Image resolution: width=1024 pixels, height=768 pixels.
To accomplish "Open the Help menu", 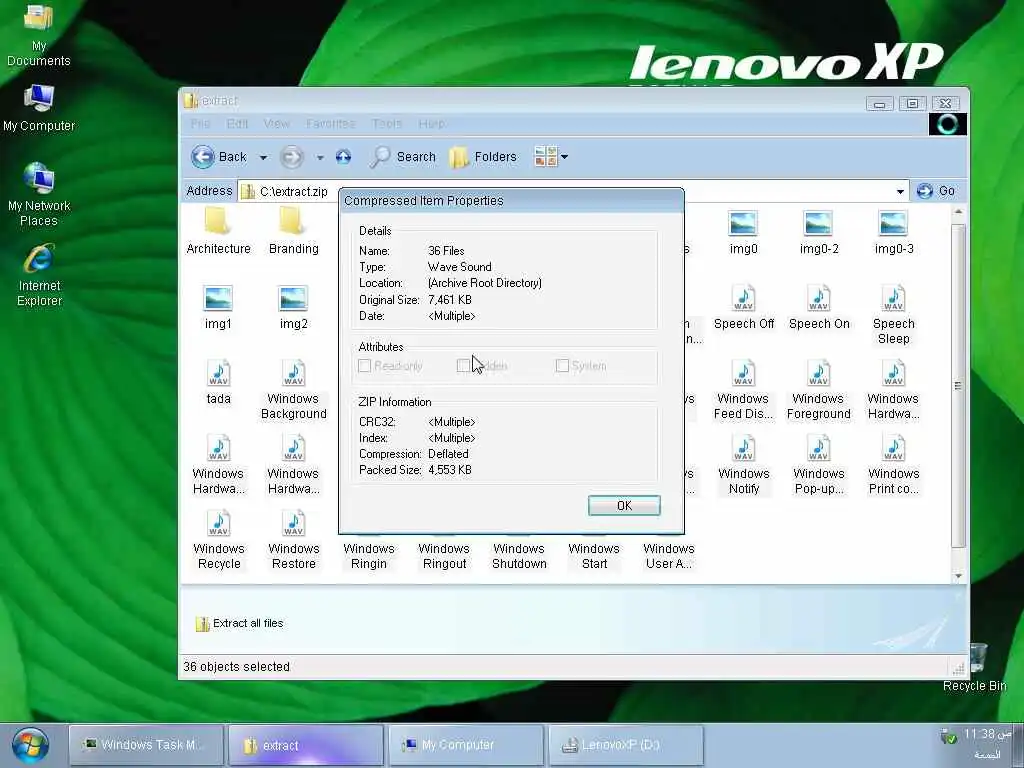I will pyautogui.click(x=431, y=123).
